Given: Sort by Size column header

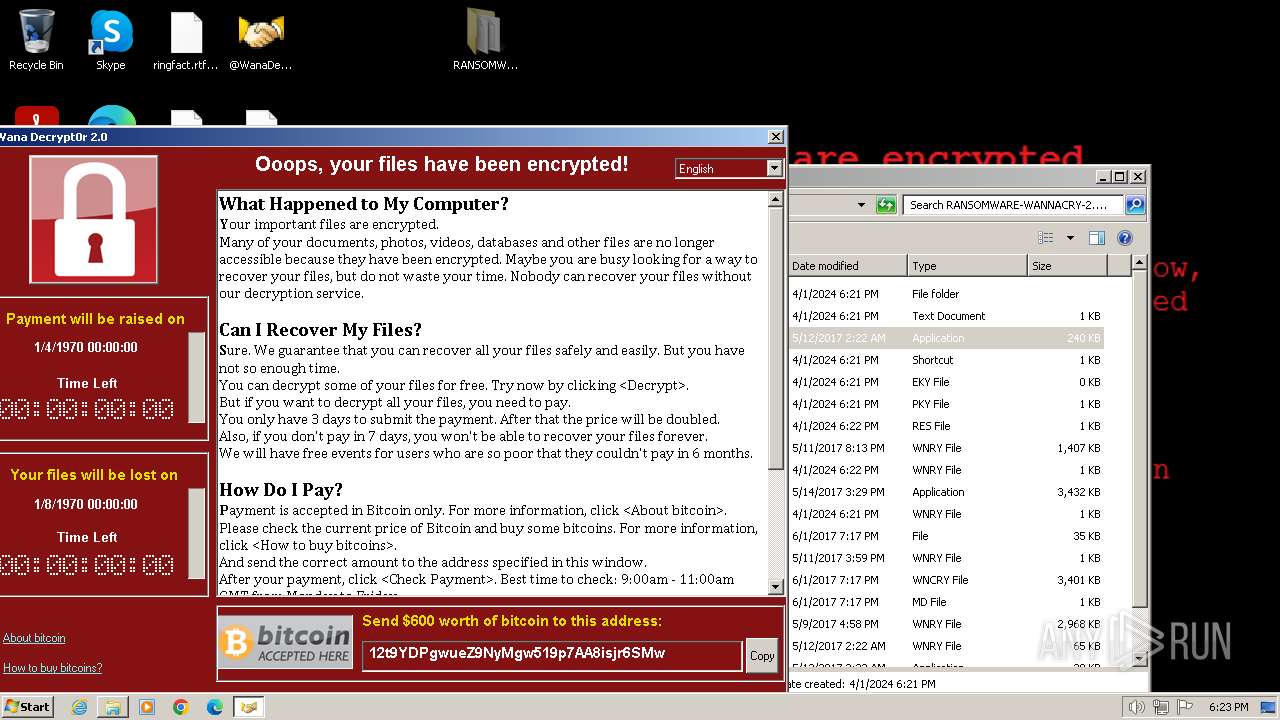Looking at the screenshot, I should click(1067, 266).
